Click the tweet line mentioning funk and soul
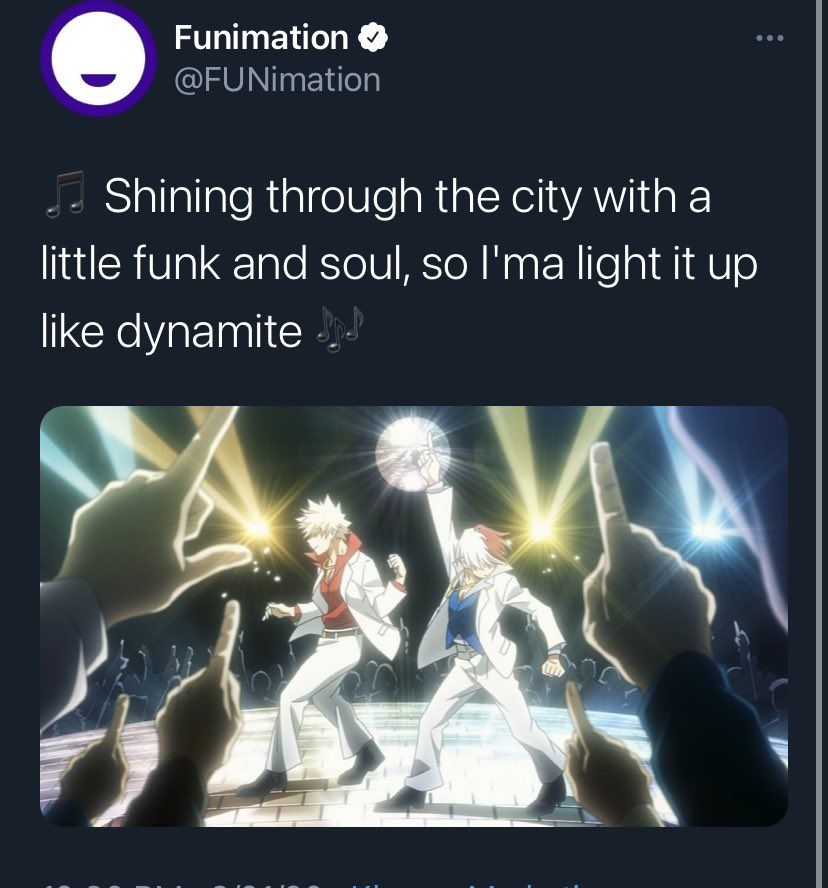Viewport: 828px width, 888px height. pos(399,264)
